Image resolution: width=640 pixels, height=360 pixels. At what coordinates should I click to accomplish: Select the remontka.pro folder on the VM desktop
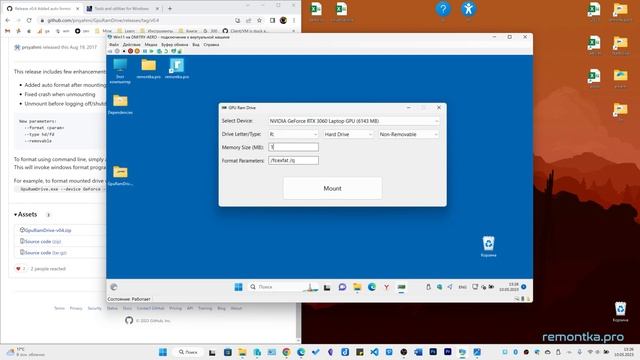(x=149, y=69)
